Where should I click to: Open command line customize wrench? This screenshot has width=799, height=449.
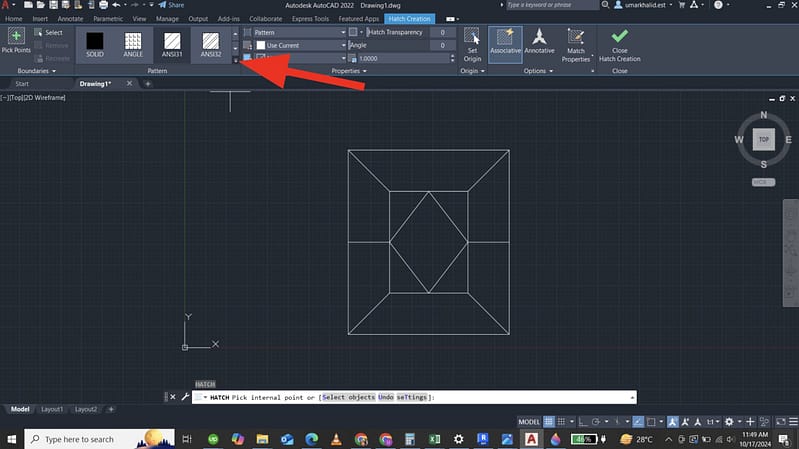pos(185,397)
